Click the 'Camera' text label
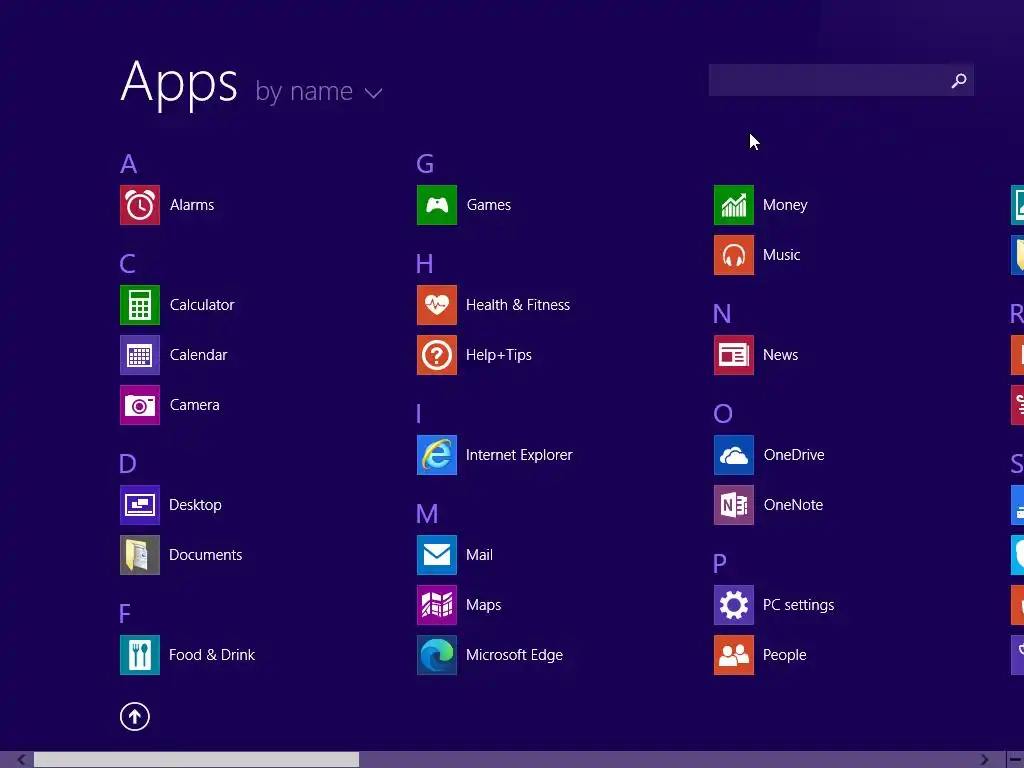Screen dimensions: 1024x768 (195, 405)
